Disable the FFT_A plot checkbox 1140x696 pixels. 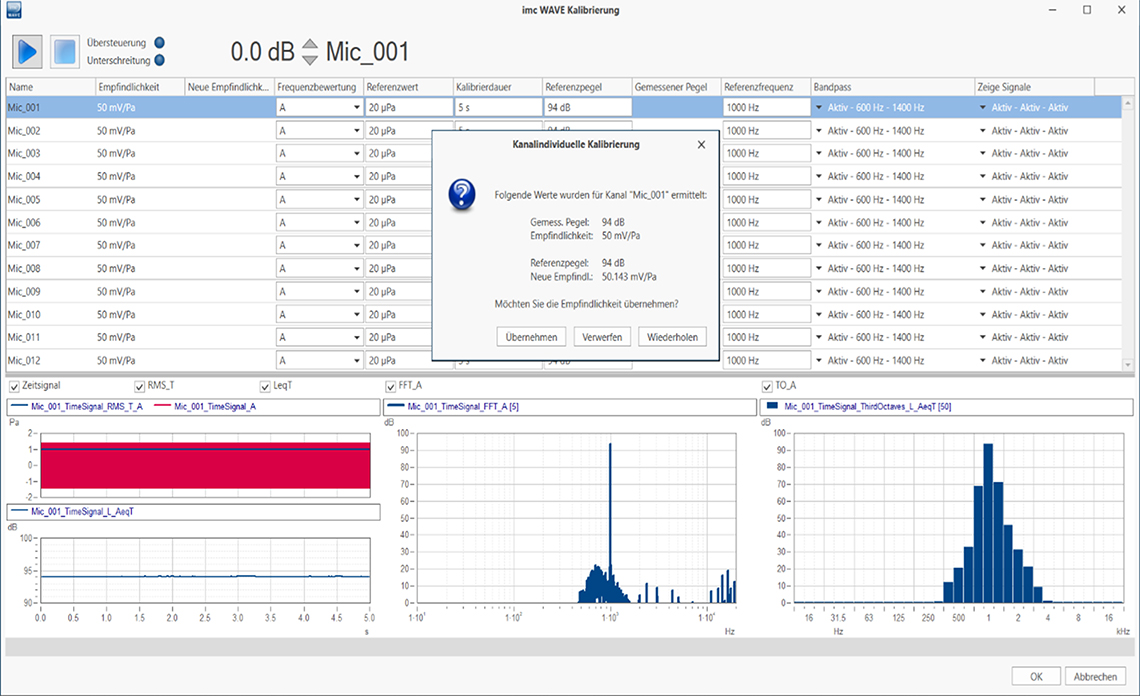(x=391, y=385)
